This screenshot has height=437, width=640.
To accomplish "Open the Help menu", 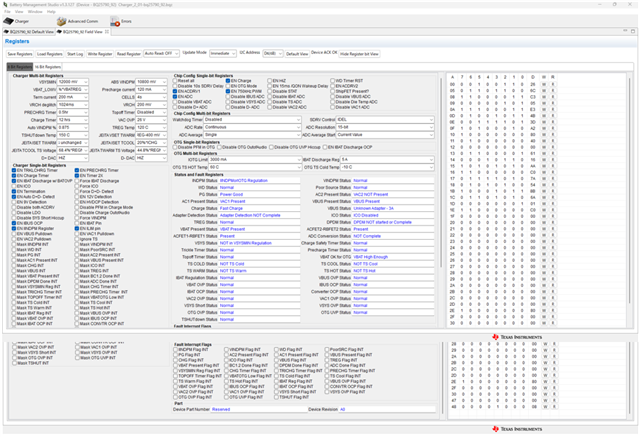I will 51,11.
